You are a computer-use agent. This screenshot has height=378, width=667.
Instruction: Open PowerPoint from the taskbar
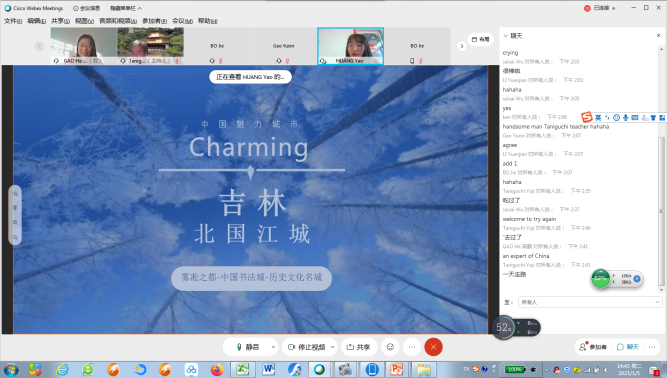(396, 369)
